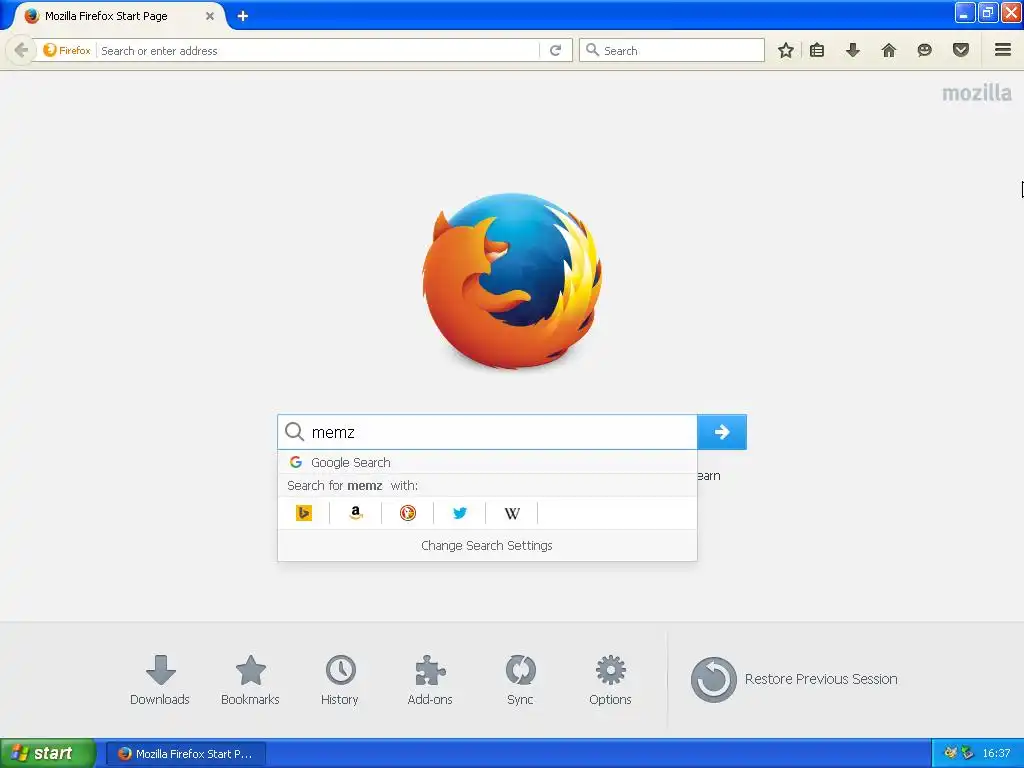This screenshot has width=1024, height=768.
Task: Open the Firefox Hello chat smiley icon
Action: click(924, 50)
